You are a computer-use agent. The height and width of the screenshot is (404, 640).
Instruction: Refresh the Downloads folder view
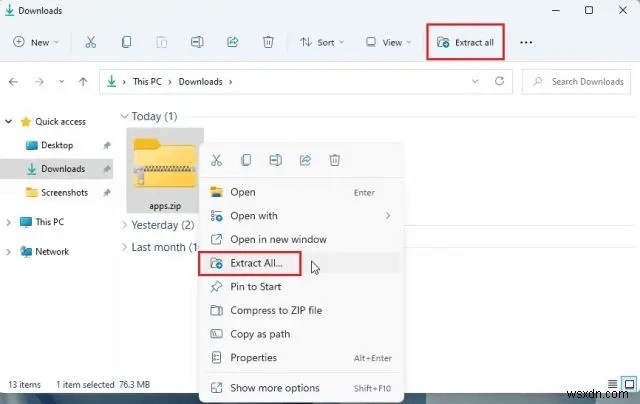(499, 81)
